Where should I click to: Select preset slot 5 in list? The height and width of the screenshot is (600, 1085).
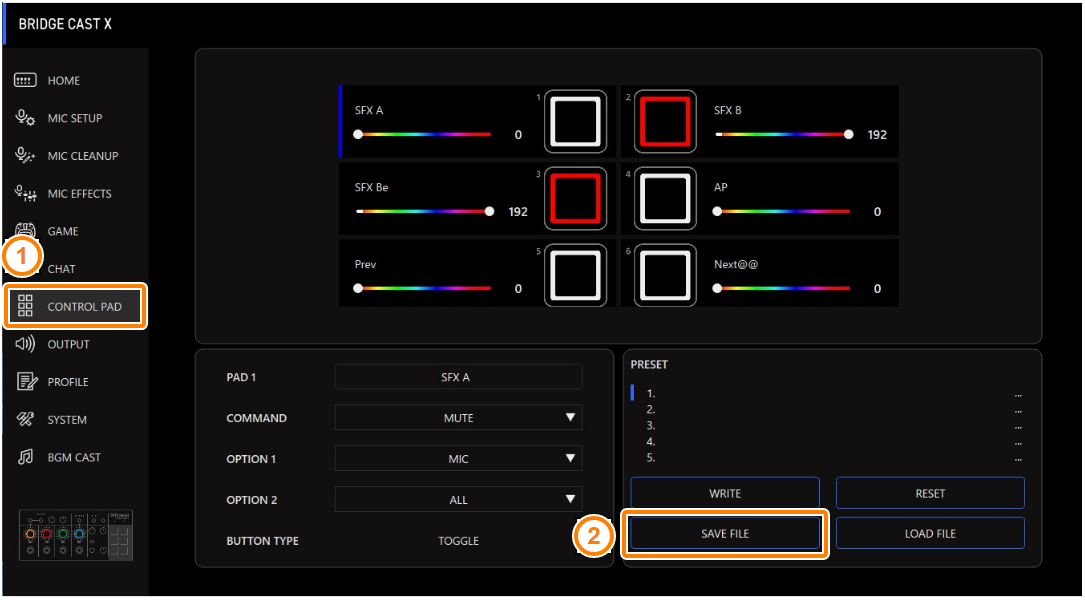[x=828, y=457]
